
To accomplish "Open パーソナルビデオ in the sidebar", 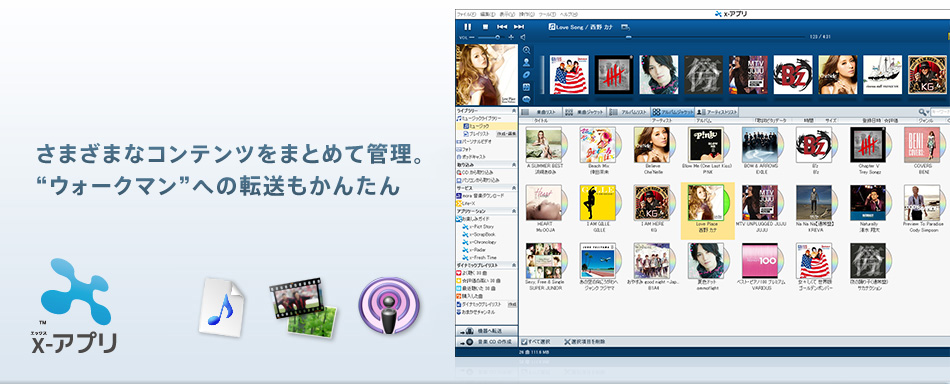I will coord(473,141).
